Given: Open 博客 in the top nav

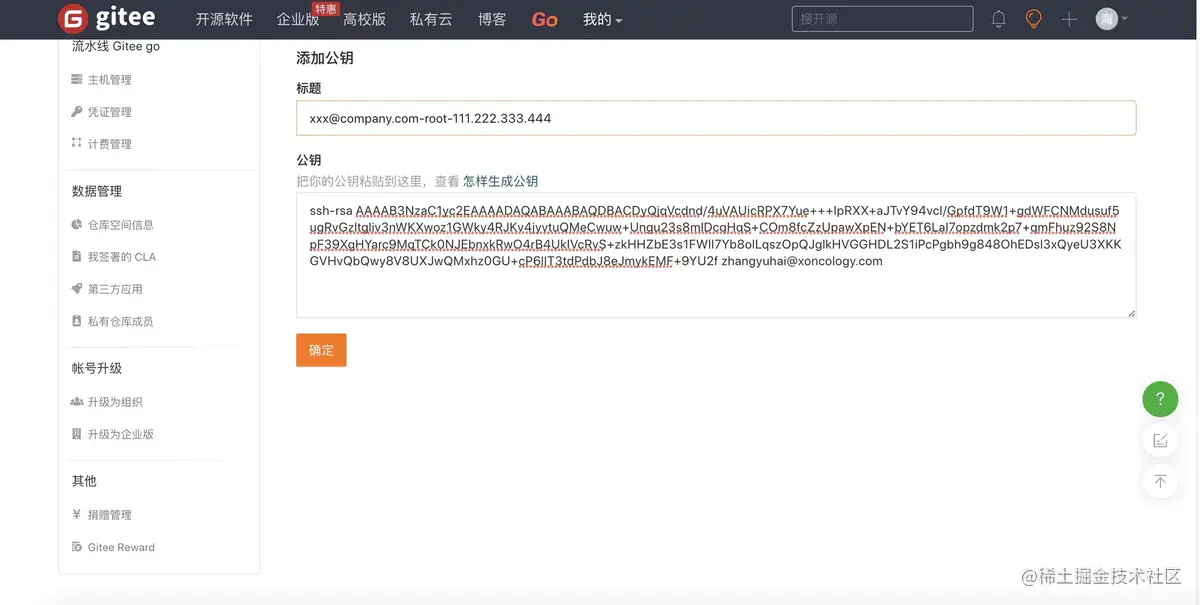Looking at the screenshot, I should click(492, 19).
